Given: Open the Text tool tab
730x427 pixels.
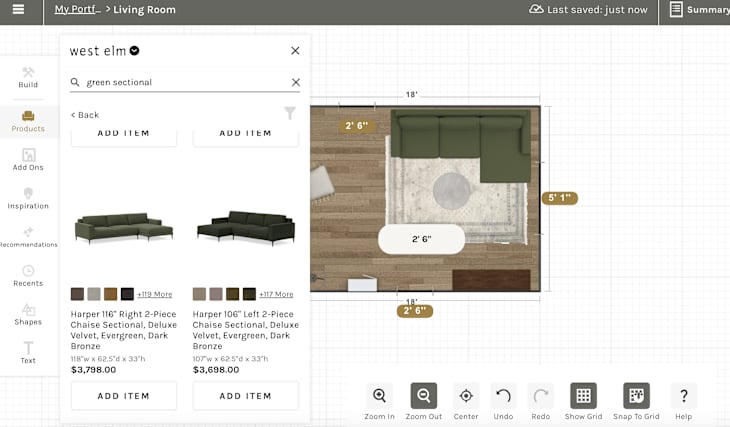Looking at the screenshot, I should (x=28, y=352).
